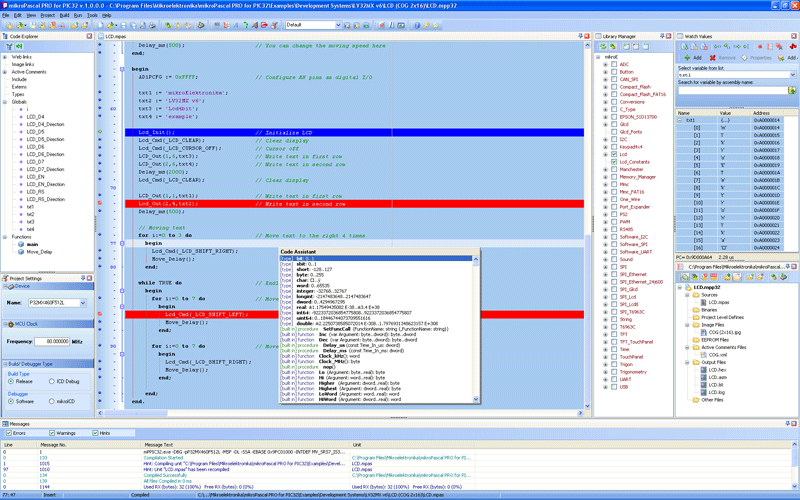Click the MCU Clock Frequency input field

pyautogui.click(x=52, y=341)
